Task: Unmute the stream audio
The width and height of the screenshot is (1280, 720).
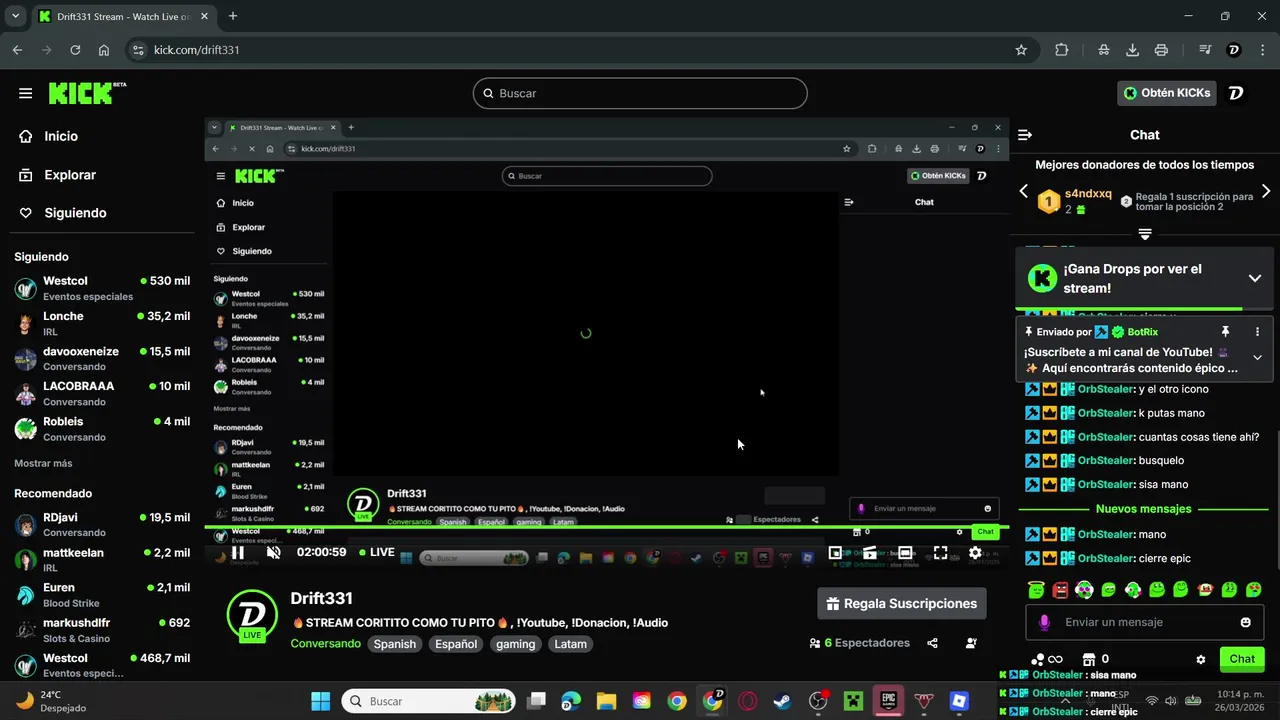Action: click(x=273, y=552)
